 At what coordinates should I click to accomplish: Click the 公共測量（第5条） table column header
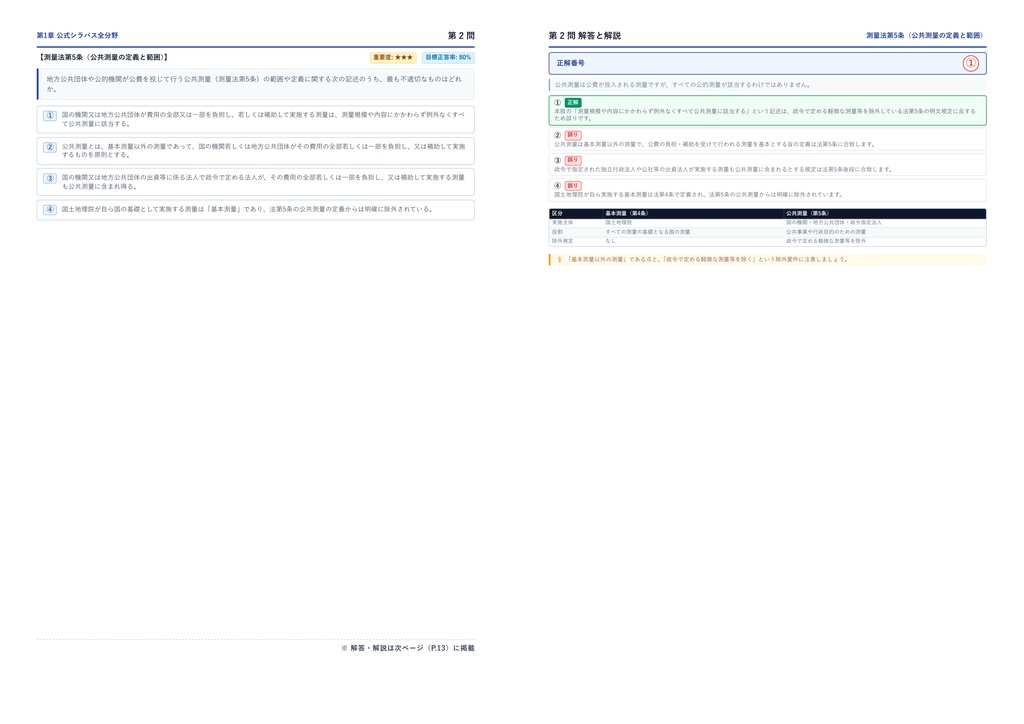807,213
